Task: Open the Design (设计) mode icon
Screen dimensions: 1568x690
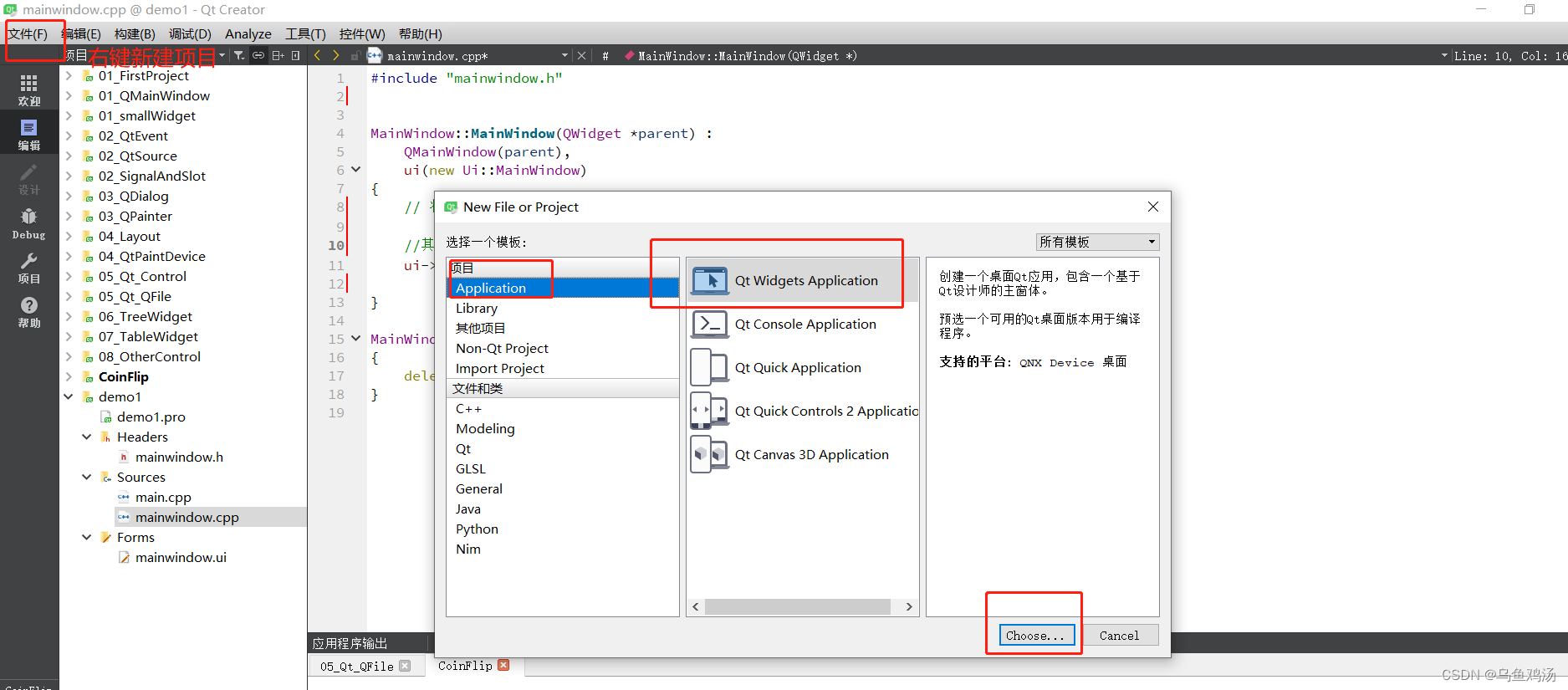Action: click(x=29, y=178)
